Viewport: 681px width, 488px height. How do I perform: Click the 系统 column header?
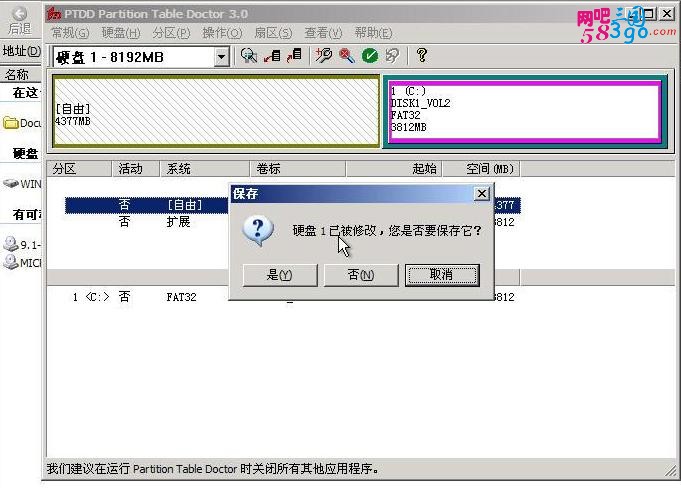point(205,168)
